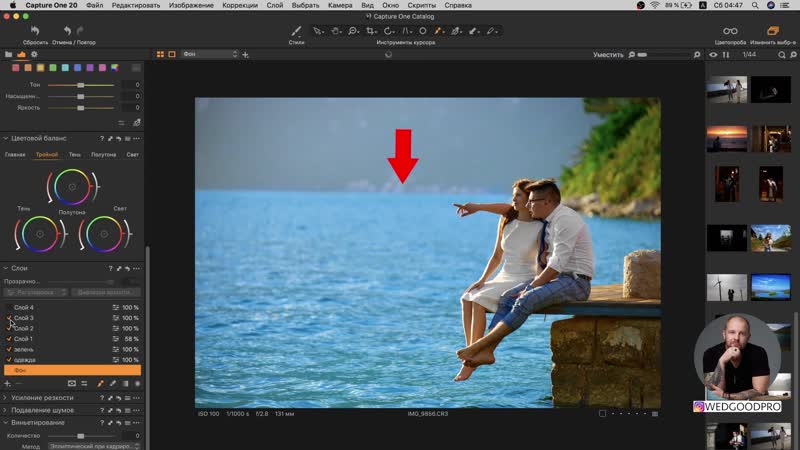Viewport: 800px width, 450px height.
Task: Open the Фон layer selector dropdown
Action: 210,54
